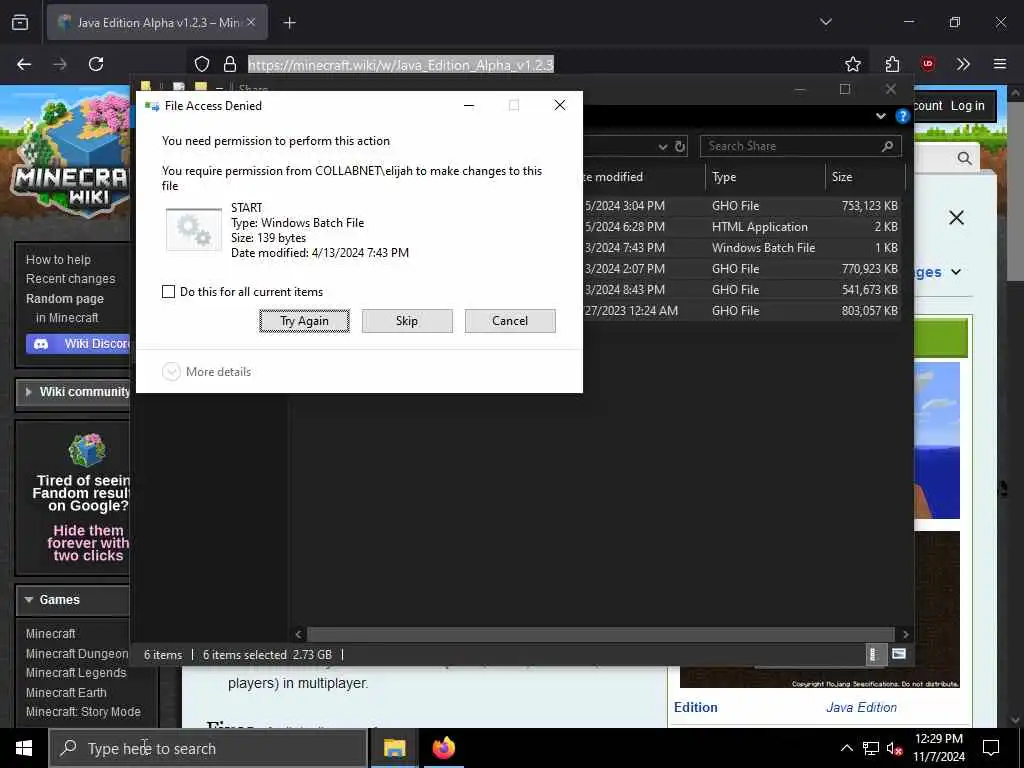Open the muted volume tray icon
1024x768 pixels.
point(895,748)
